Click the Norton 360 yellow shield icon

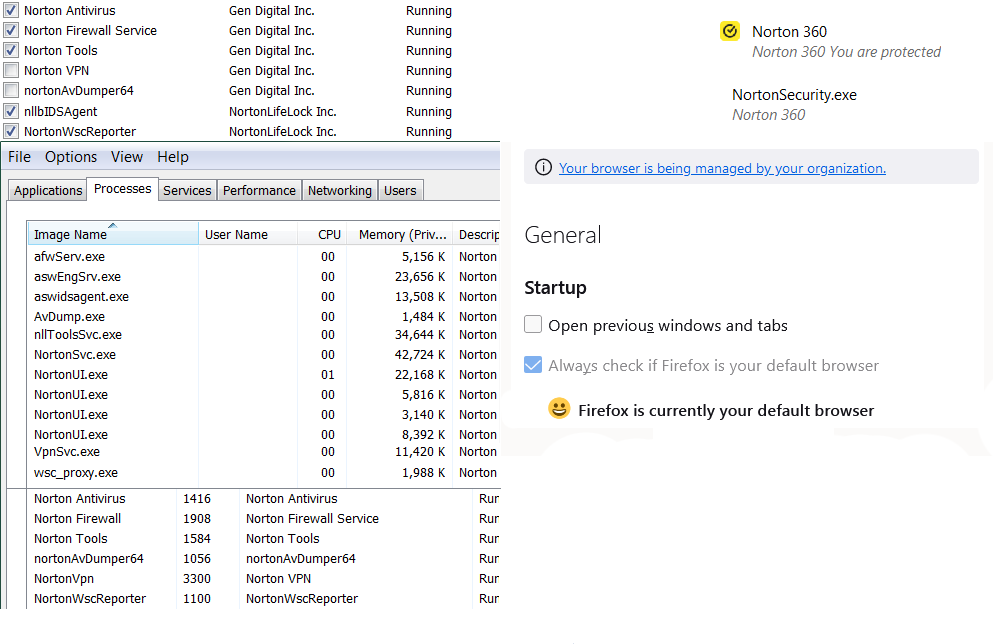pos(729,31)
